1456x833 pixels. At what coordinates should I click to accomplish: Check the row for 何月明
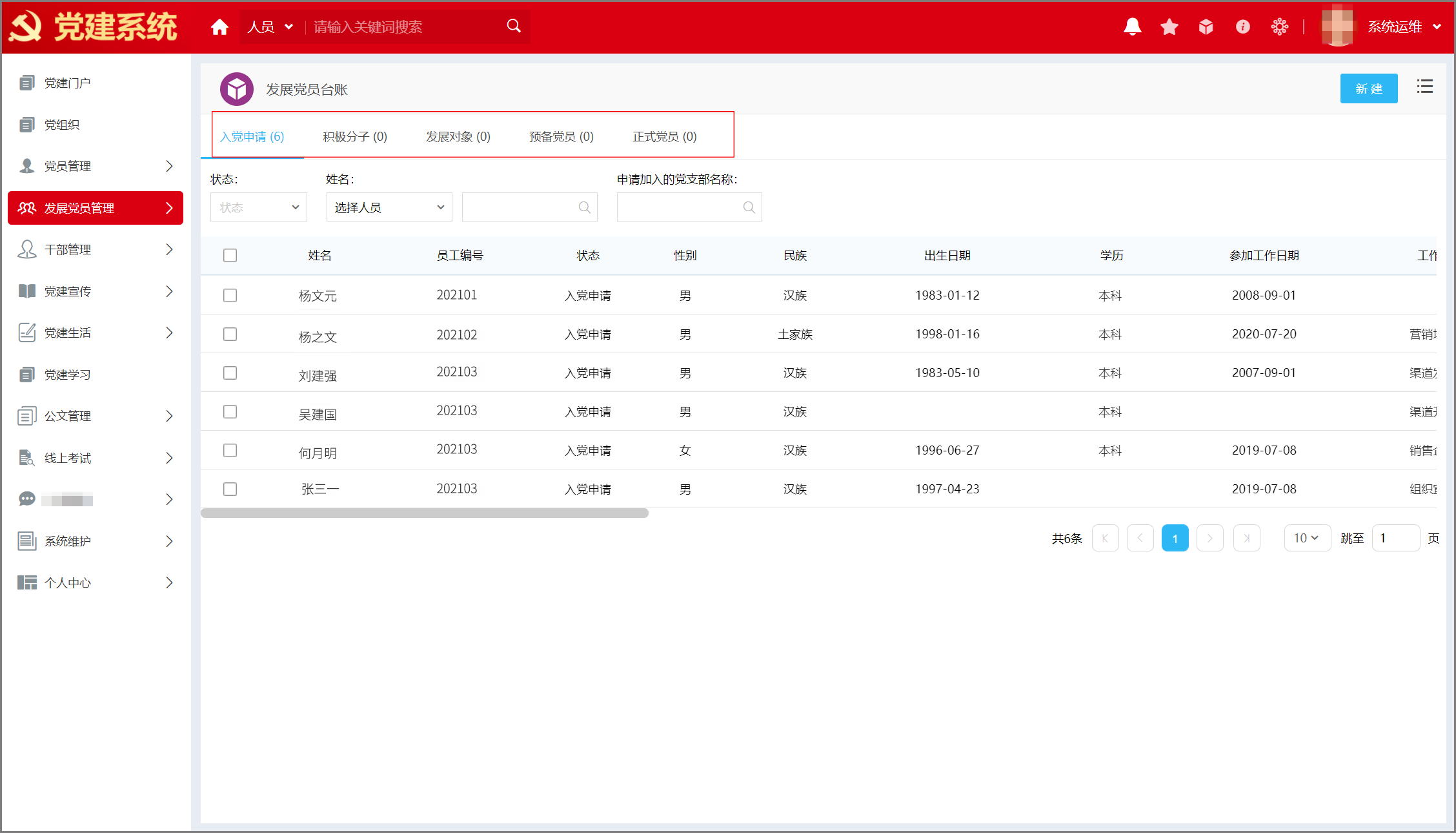[x=230, y=450]
